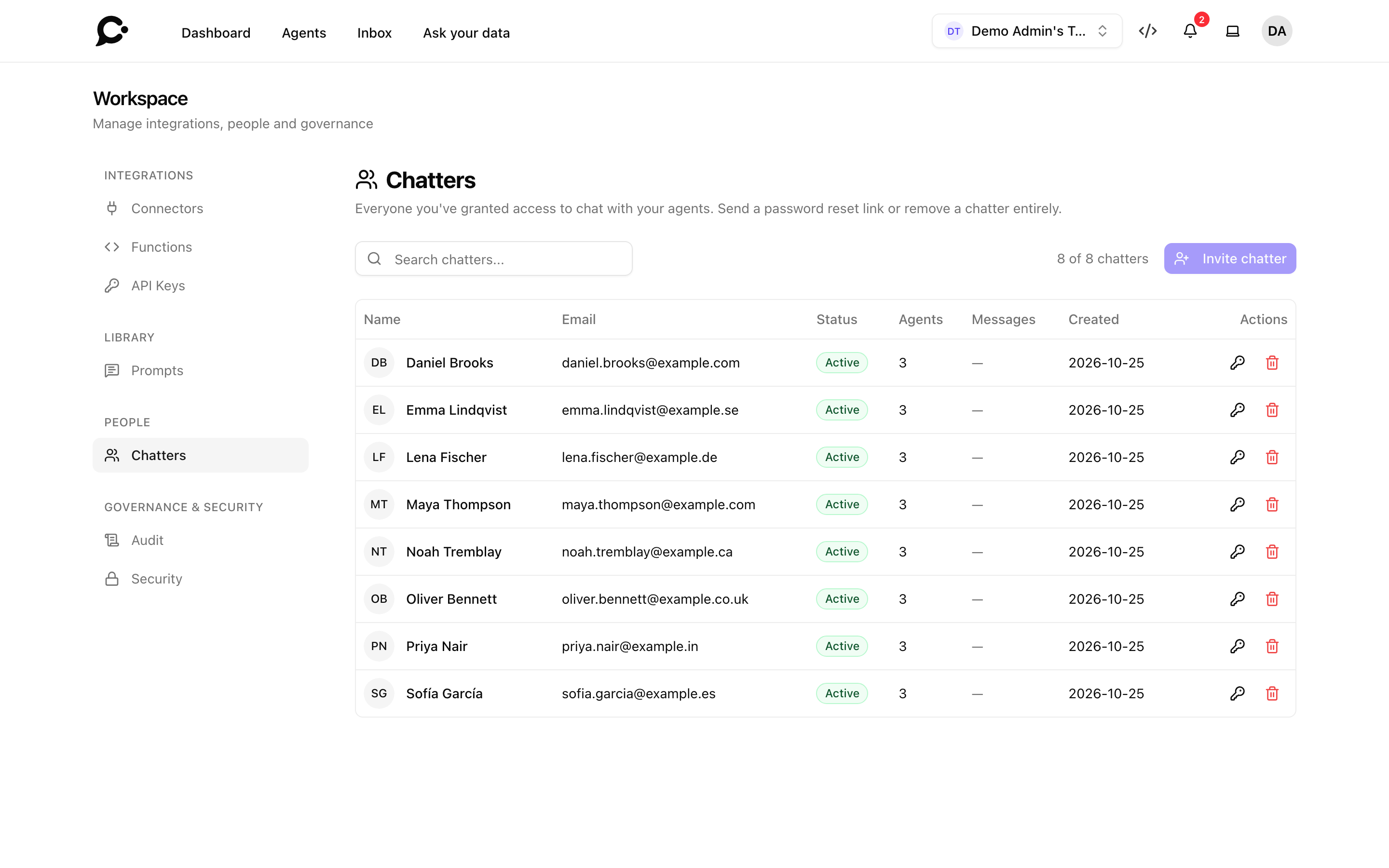The height and width of the screenshot is (868, 1389).
Task: Click the name Maya Thompson
Action: 458,504
